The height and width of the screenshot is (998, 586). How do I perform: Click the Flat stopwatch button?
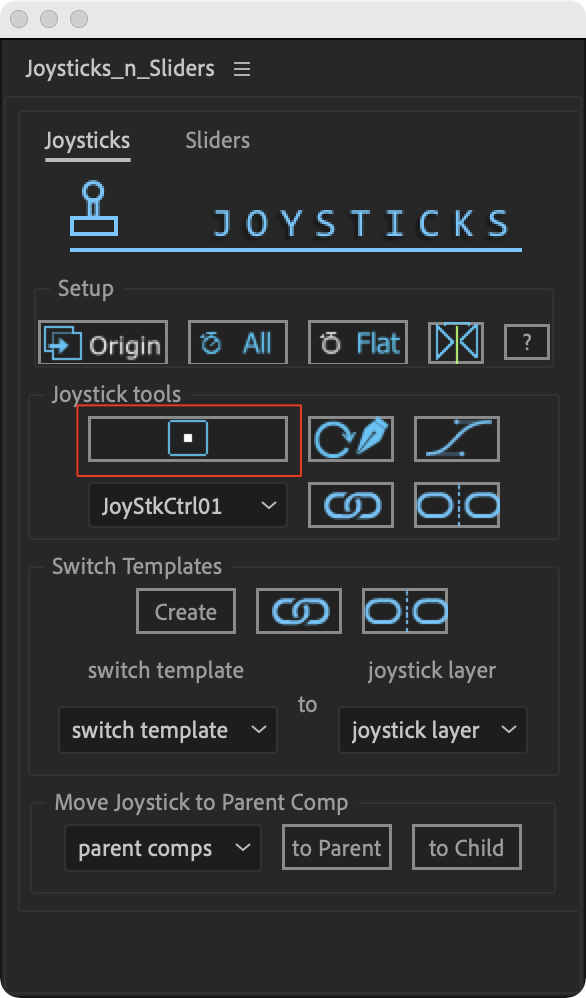click(358, 342)
